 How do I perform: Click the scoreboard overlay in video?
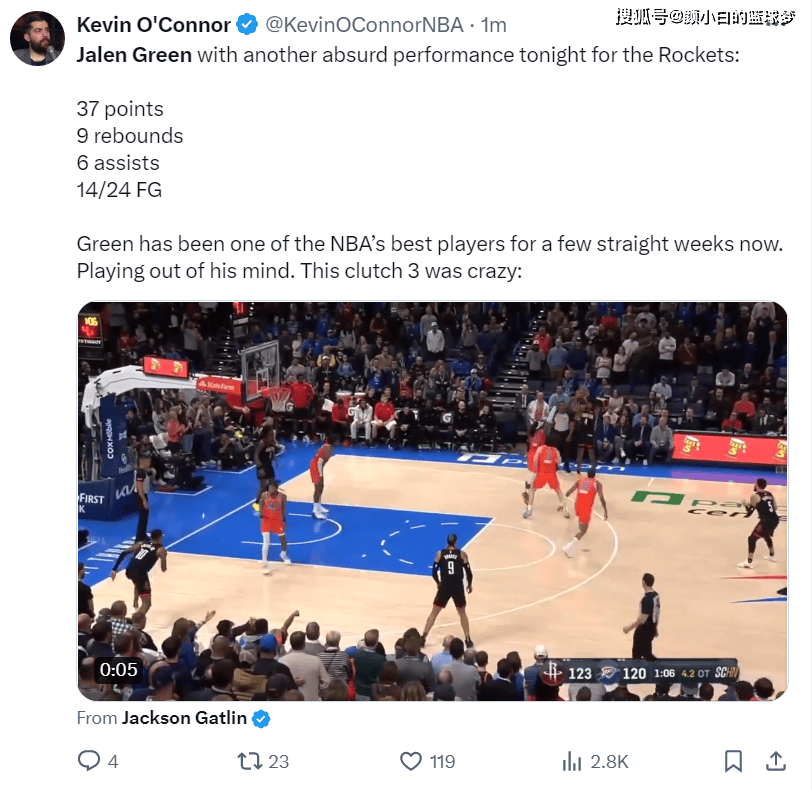640,673
